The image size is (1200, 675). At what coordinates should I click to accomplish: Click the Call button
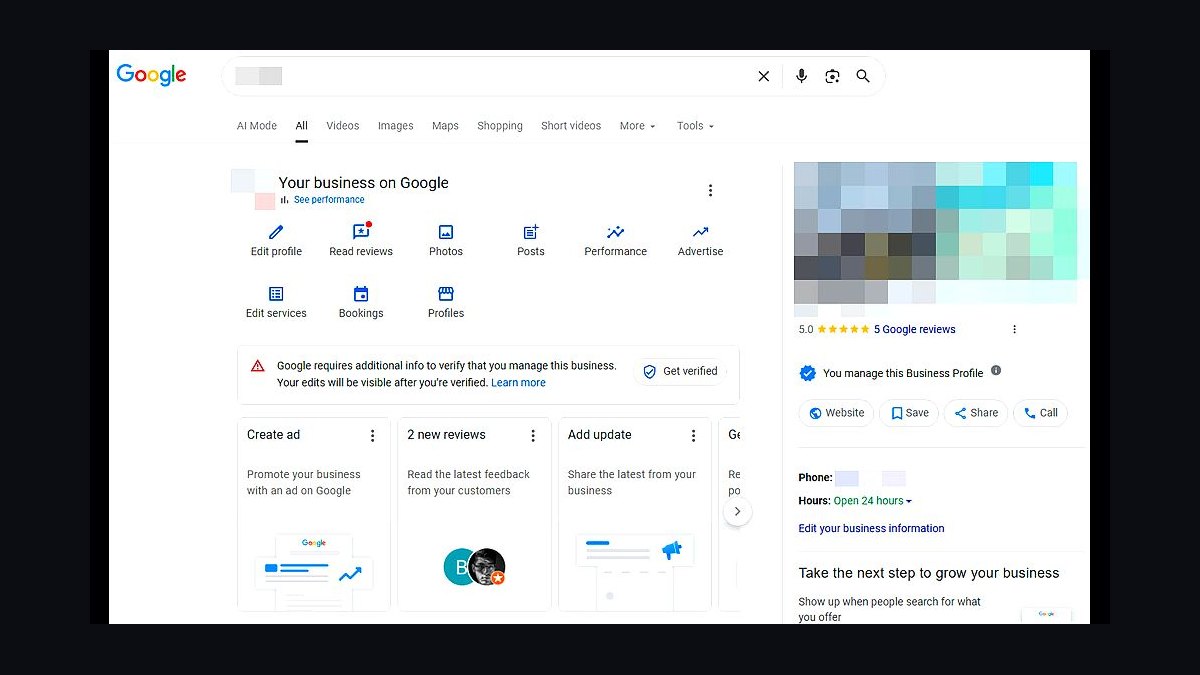click(x=1040, y=413)
